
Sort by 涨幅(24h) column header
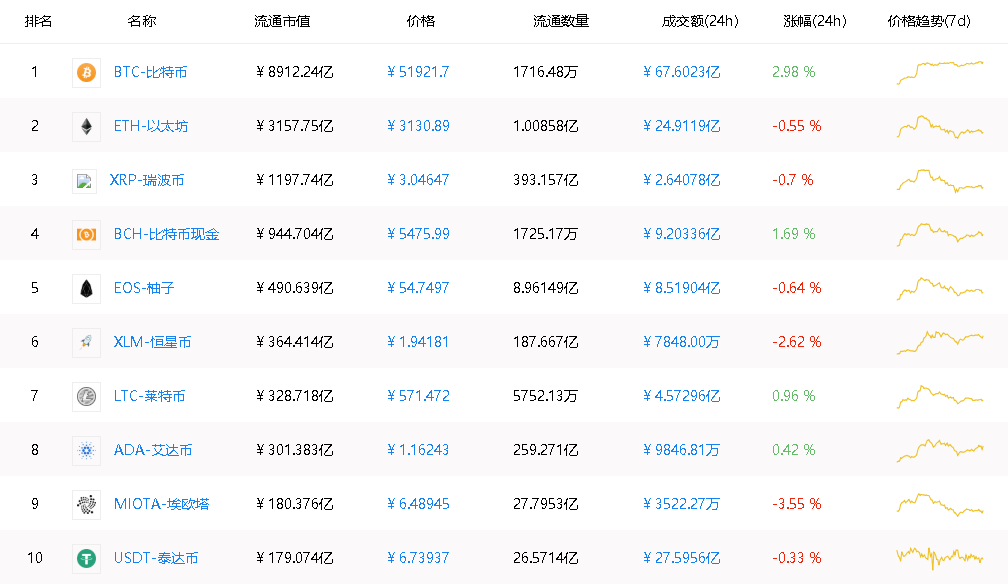[x=815, y=21]
